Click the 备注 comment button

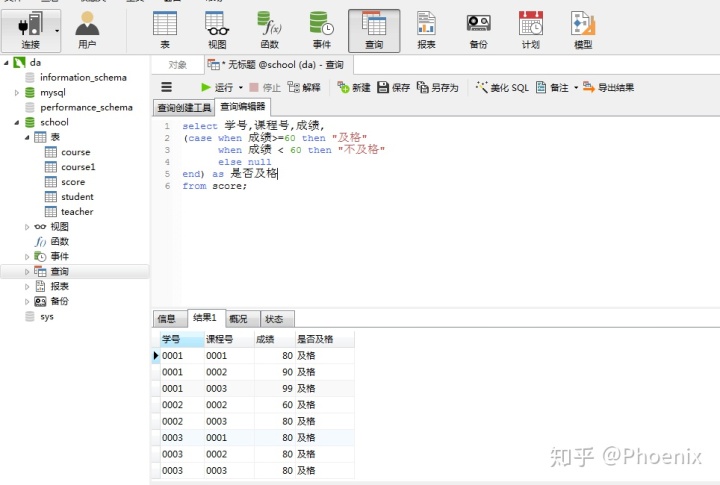point(552,87)
